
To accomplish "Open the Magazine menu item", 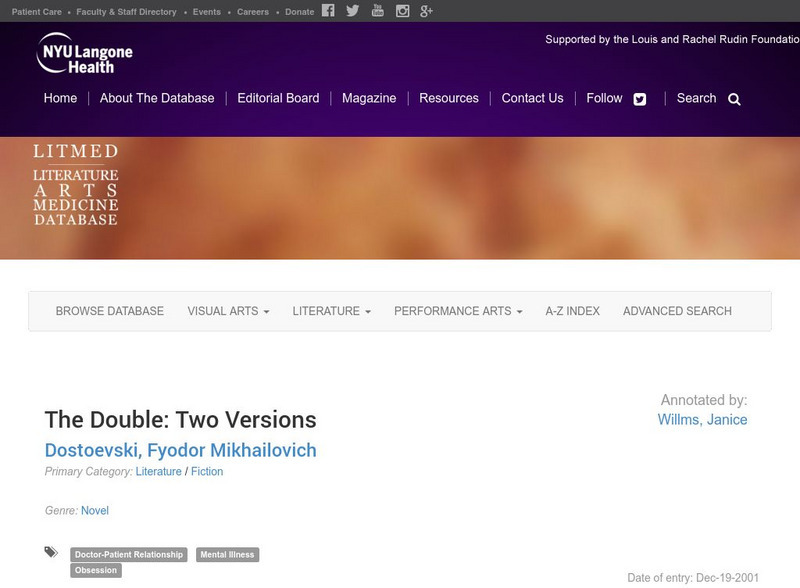I will (369, 98).
